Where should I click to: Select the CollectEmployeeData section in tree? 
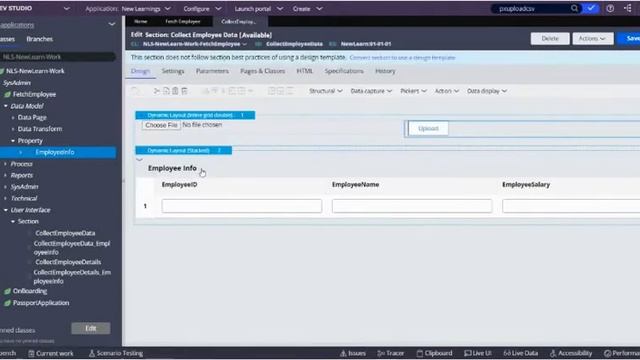point(65,233)
